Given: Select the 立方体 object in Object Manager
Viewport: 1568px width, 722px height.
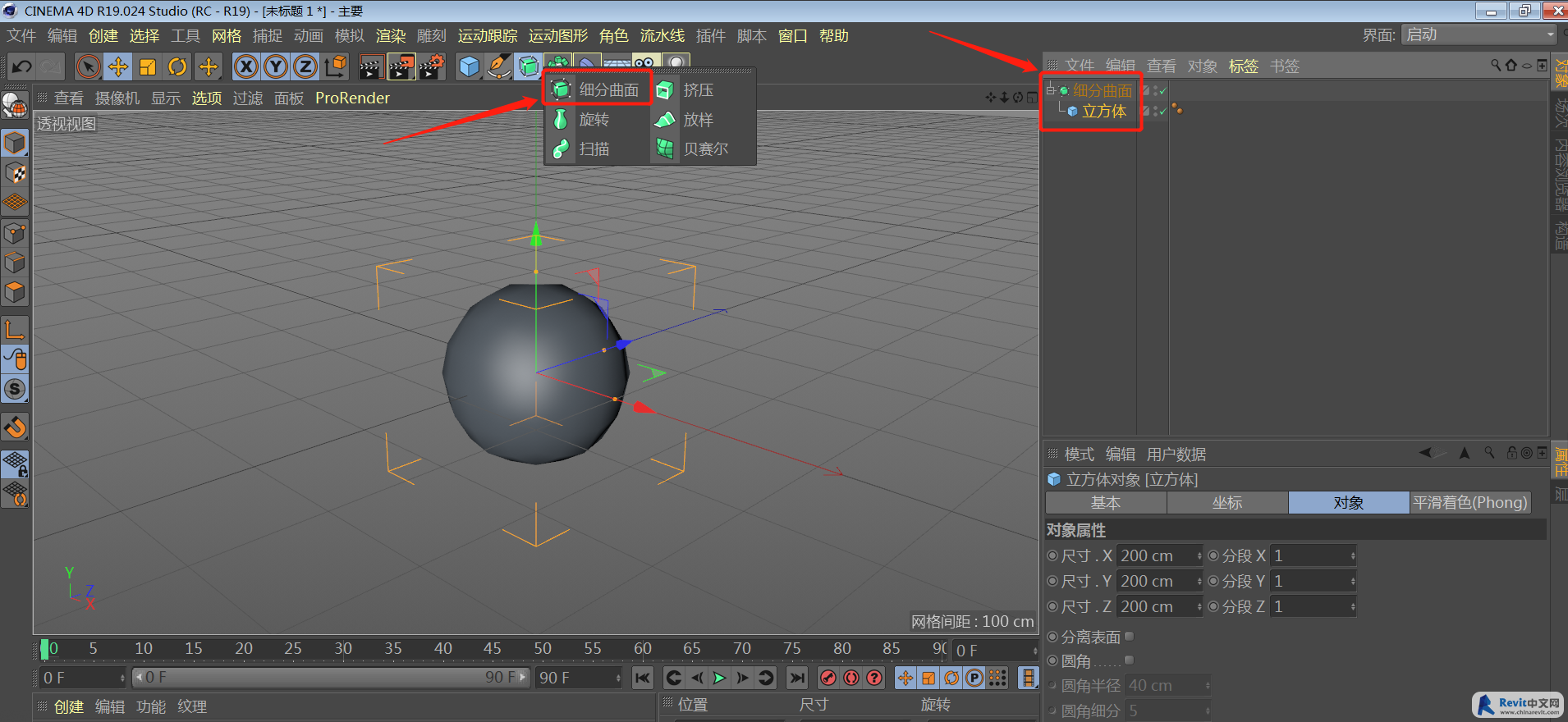Looking at the screenshot, I should point(1103,112).
